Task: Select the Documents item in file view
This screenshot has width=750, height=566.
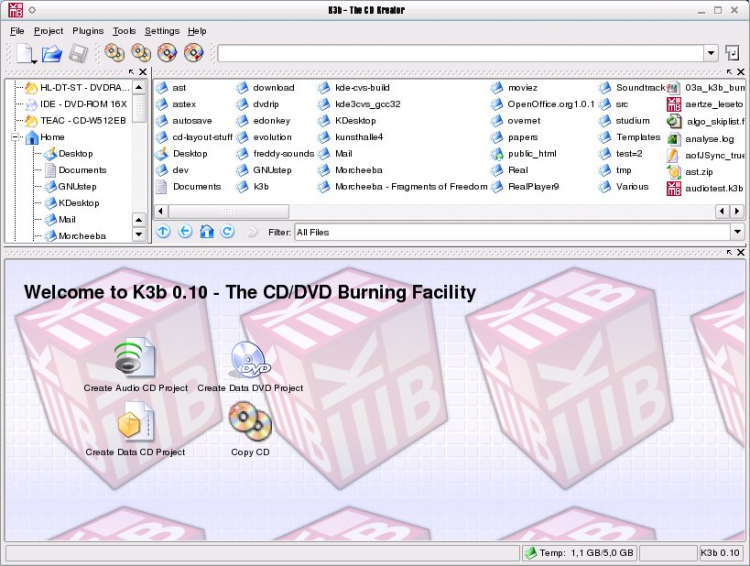Action: pyautogui.click(x=188, y=187)
